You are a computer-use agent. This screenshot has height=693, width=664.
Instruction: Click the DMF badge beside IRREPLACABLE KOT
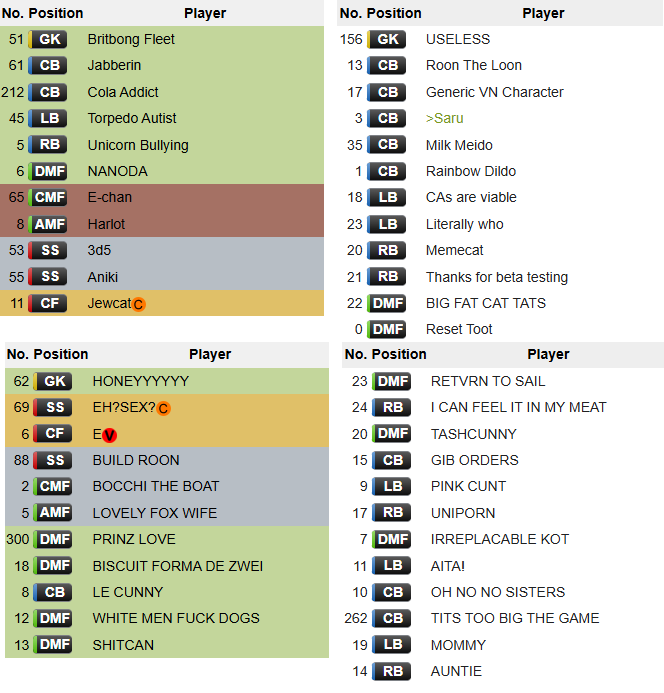point(391,539)
